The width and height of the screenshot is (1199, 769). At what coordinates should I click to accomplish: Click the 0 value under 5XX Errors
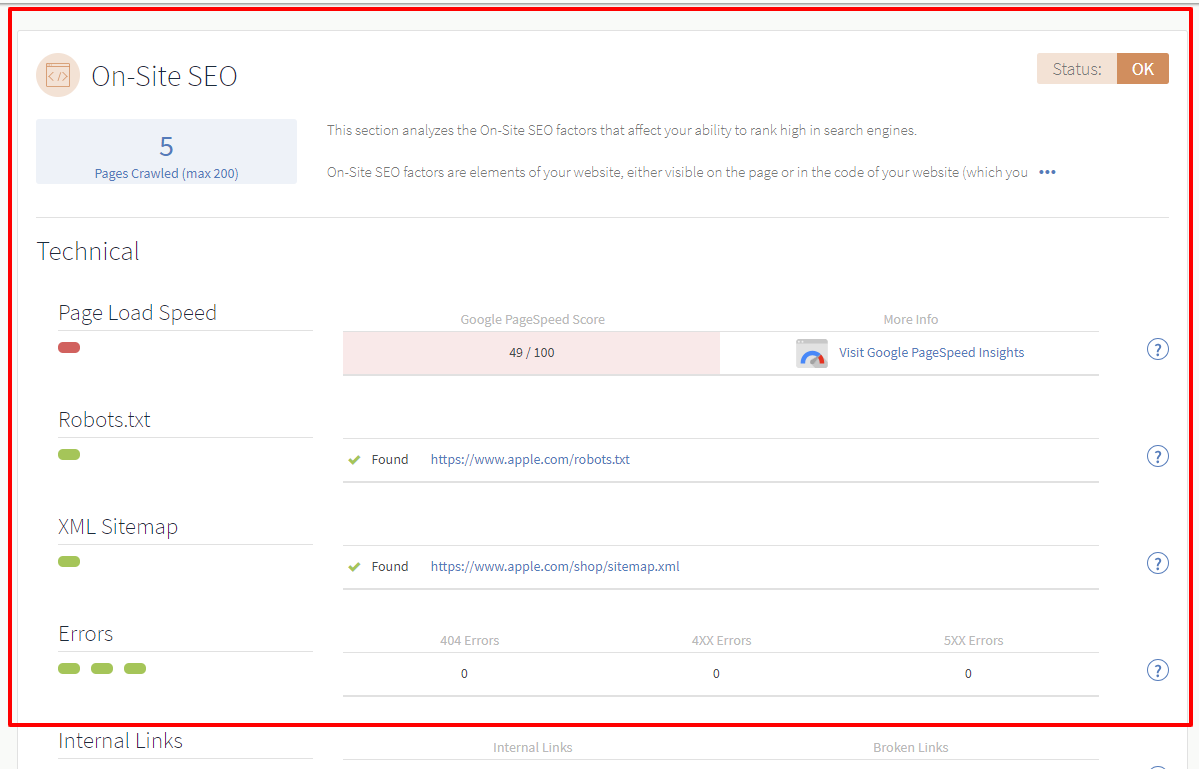tap(968, 673)
